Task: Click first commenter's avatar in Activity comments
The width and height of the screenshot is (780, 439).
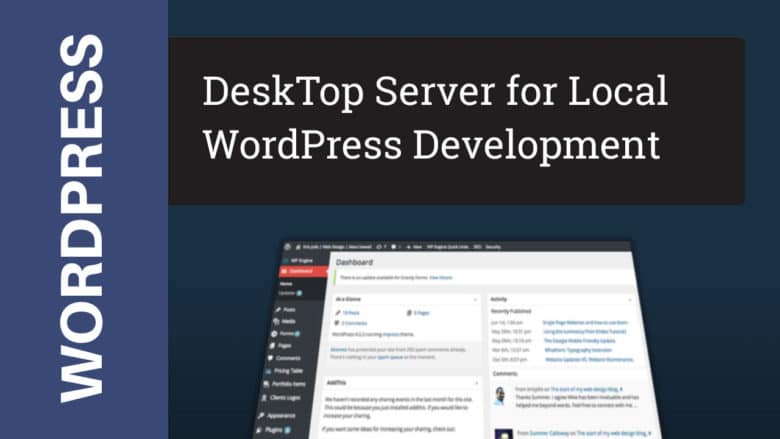Action: tap(499, 396)
